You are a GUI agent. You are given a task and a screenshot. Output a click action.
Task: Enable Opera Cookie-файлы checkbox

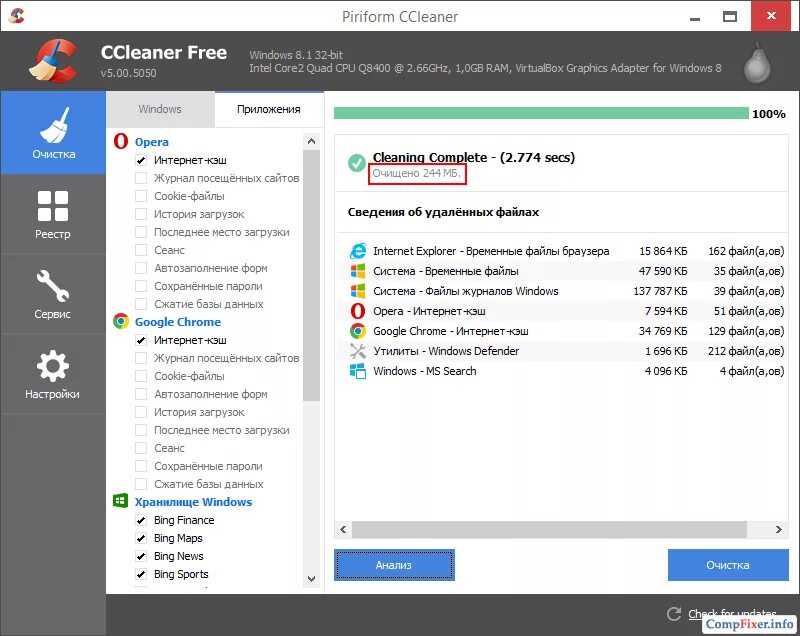point(141,196)
